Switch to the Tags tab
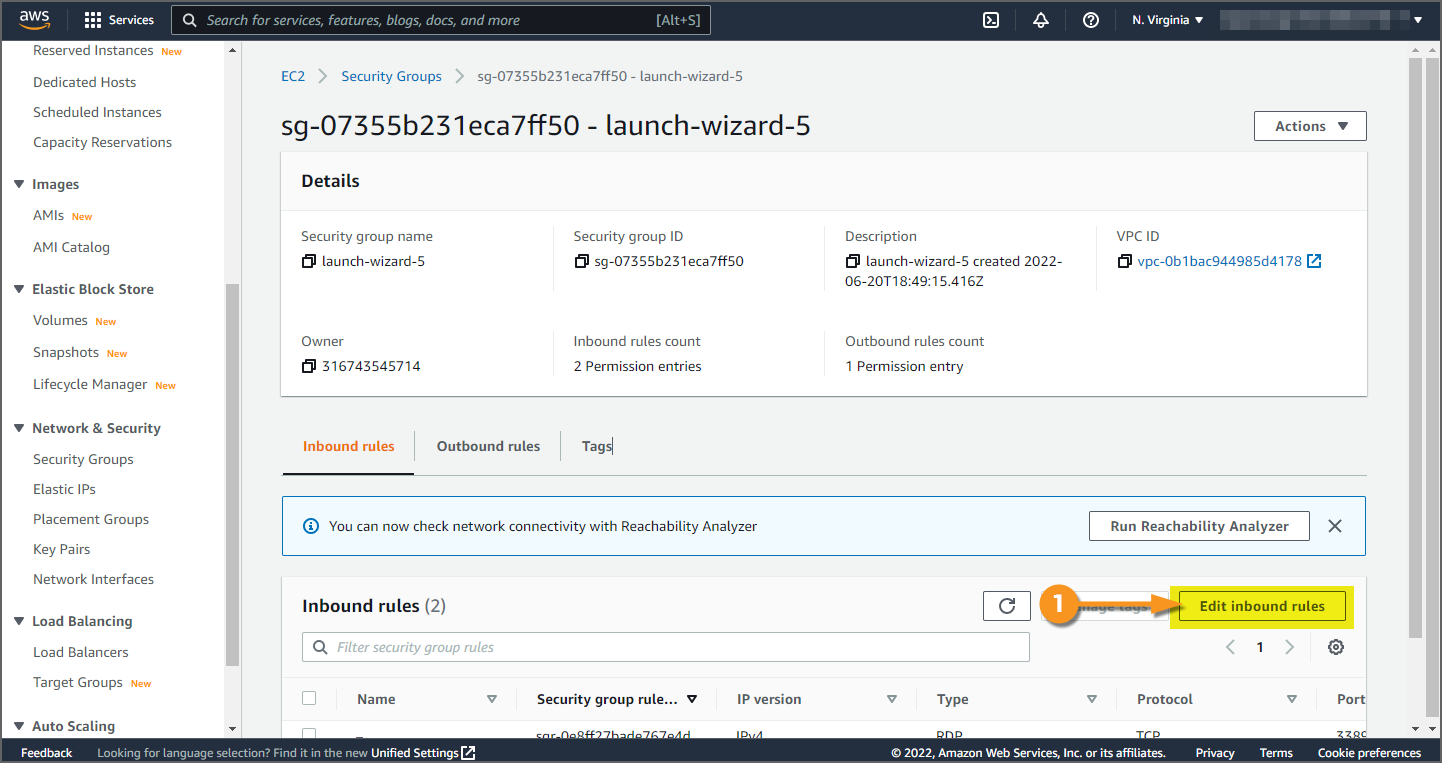This screenshot has width=1442, height=763. point(597,446)
